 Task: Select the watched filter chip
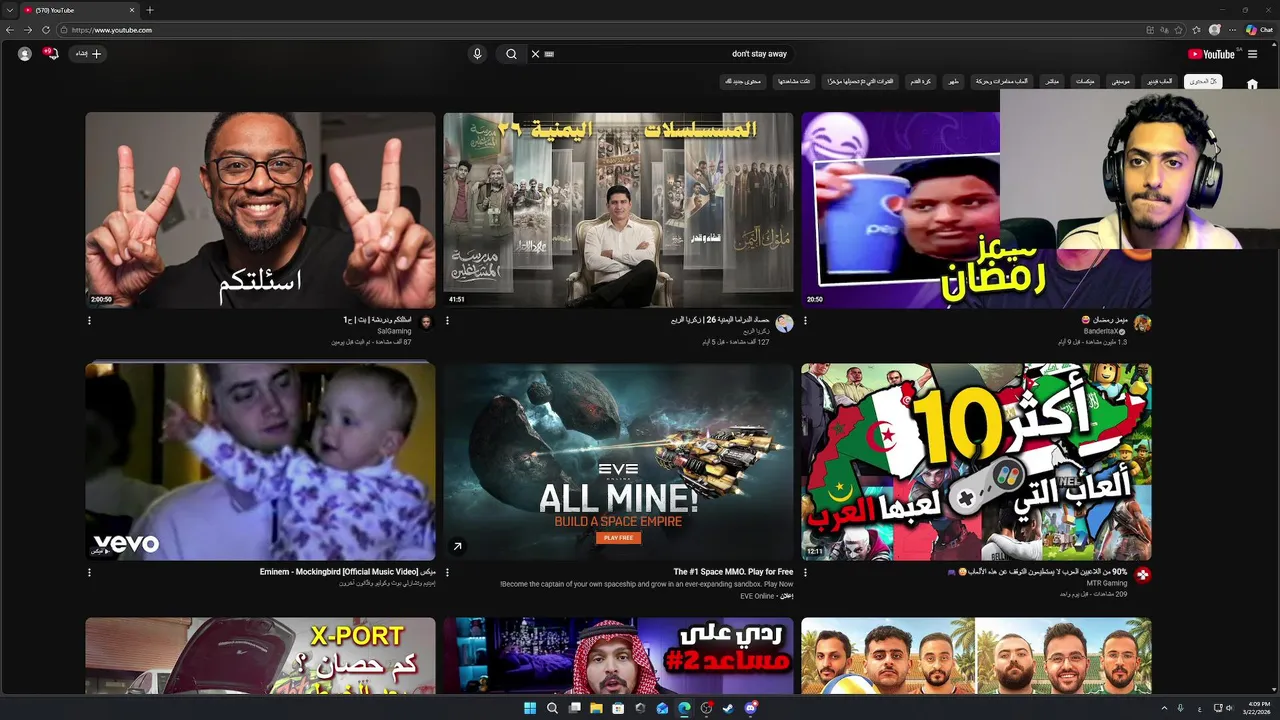click(x=795, y=81)
